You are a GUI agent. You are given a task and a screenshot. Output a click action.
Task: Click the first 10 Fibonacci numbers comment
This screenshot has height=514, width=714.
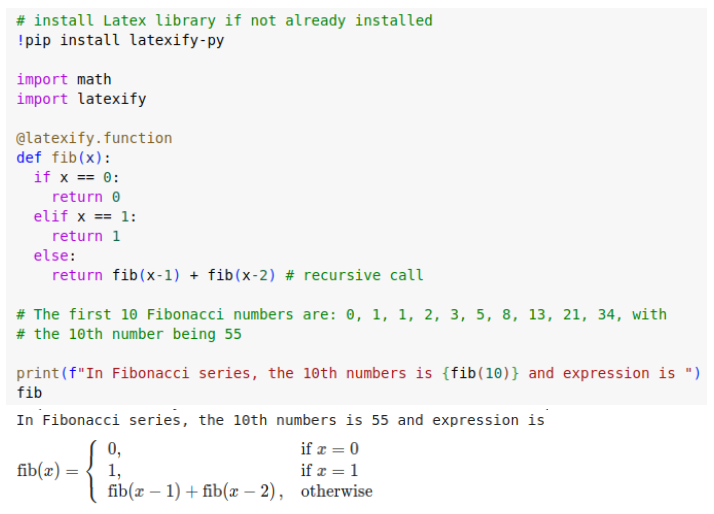tap(342, 315)
